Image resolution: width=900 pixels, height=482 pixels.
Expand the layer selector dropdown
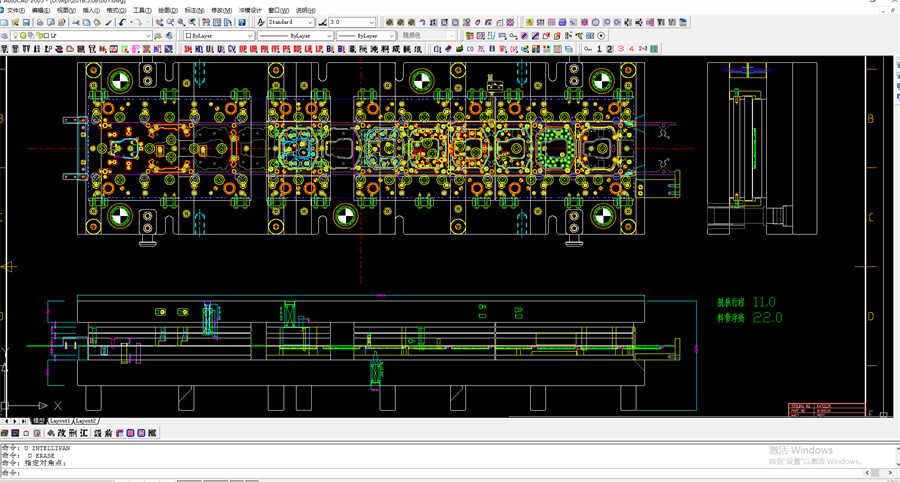click(x=148, y=36)
